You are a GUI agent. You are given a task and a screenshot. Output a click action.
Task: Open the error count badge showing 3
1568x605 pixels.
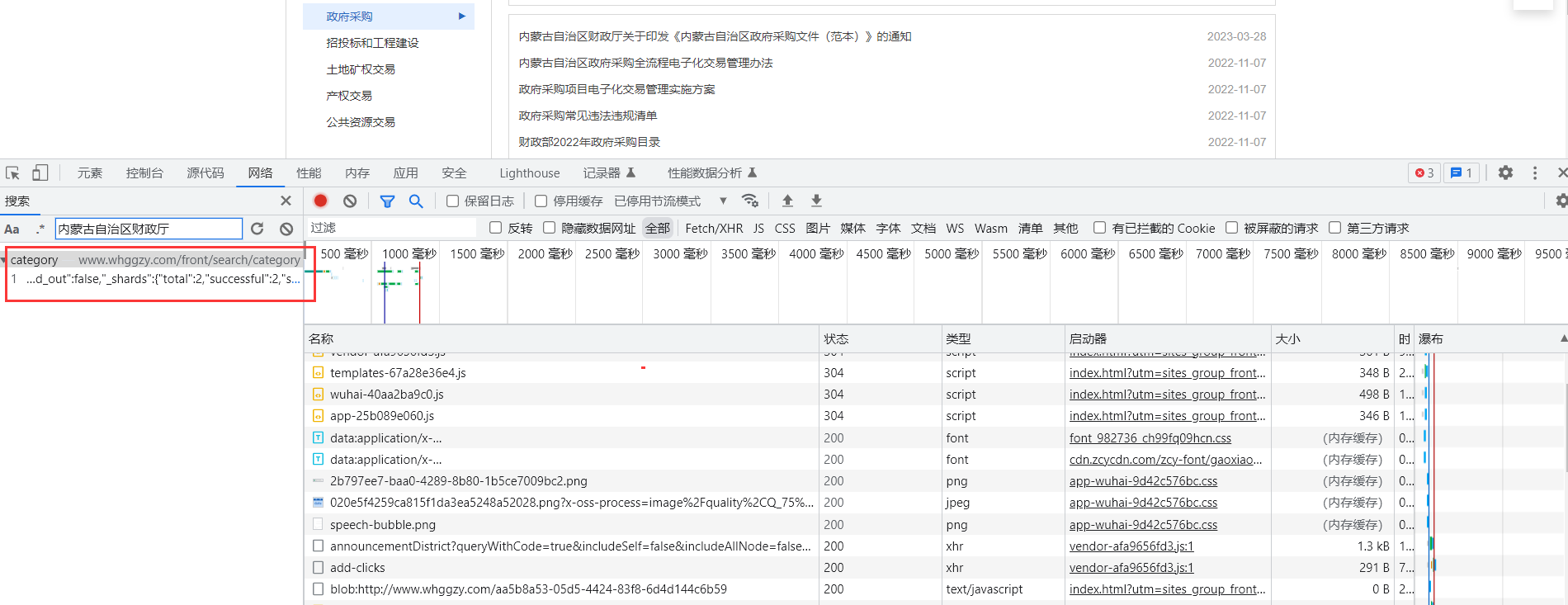pos(1424,173)
